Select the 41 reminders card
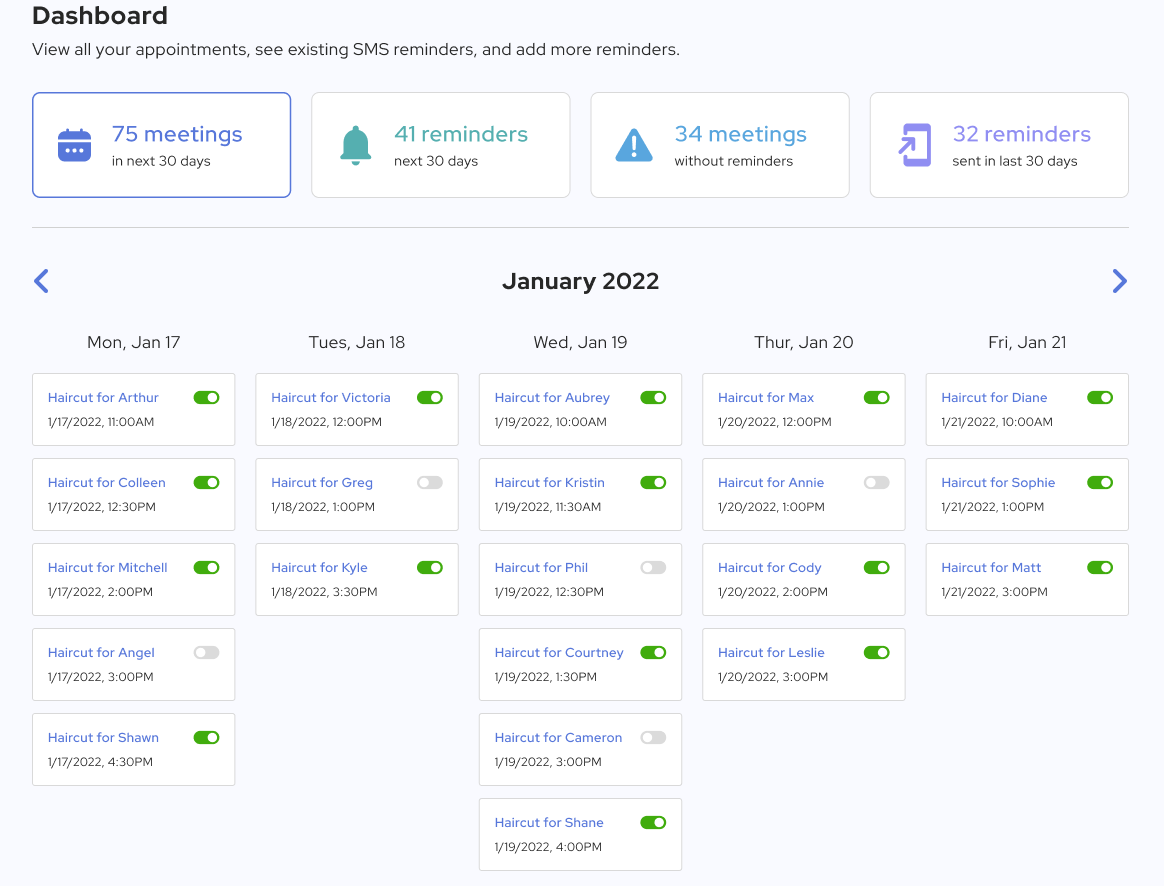 440,145
